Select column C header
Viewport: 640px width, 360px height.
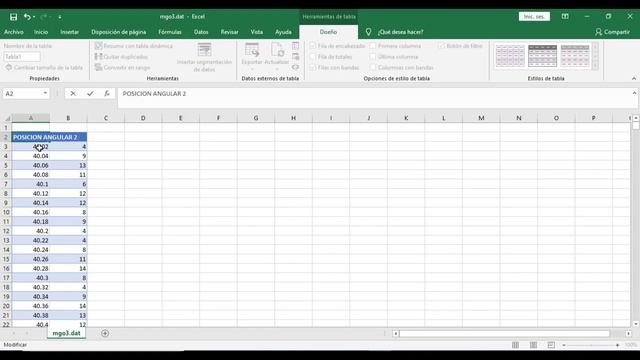coord(106,118)
